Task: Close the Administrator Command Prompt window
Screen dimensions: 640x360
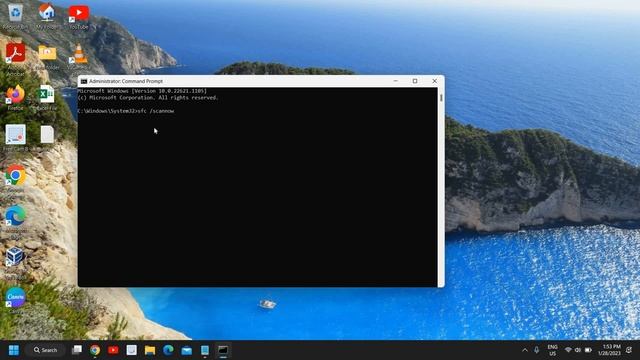Action: pos(435,81)
